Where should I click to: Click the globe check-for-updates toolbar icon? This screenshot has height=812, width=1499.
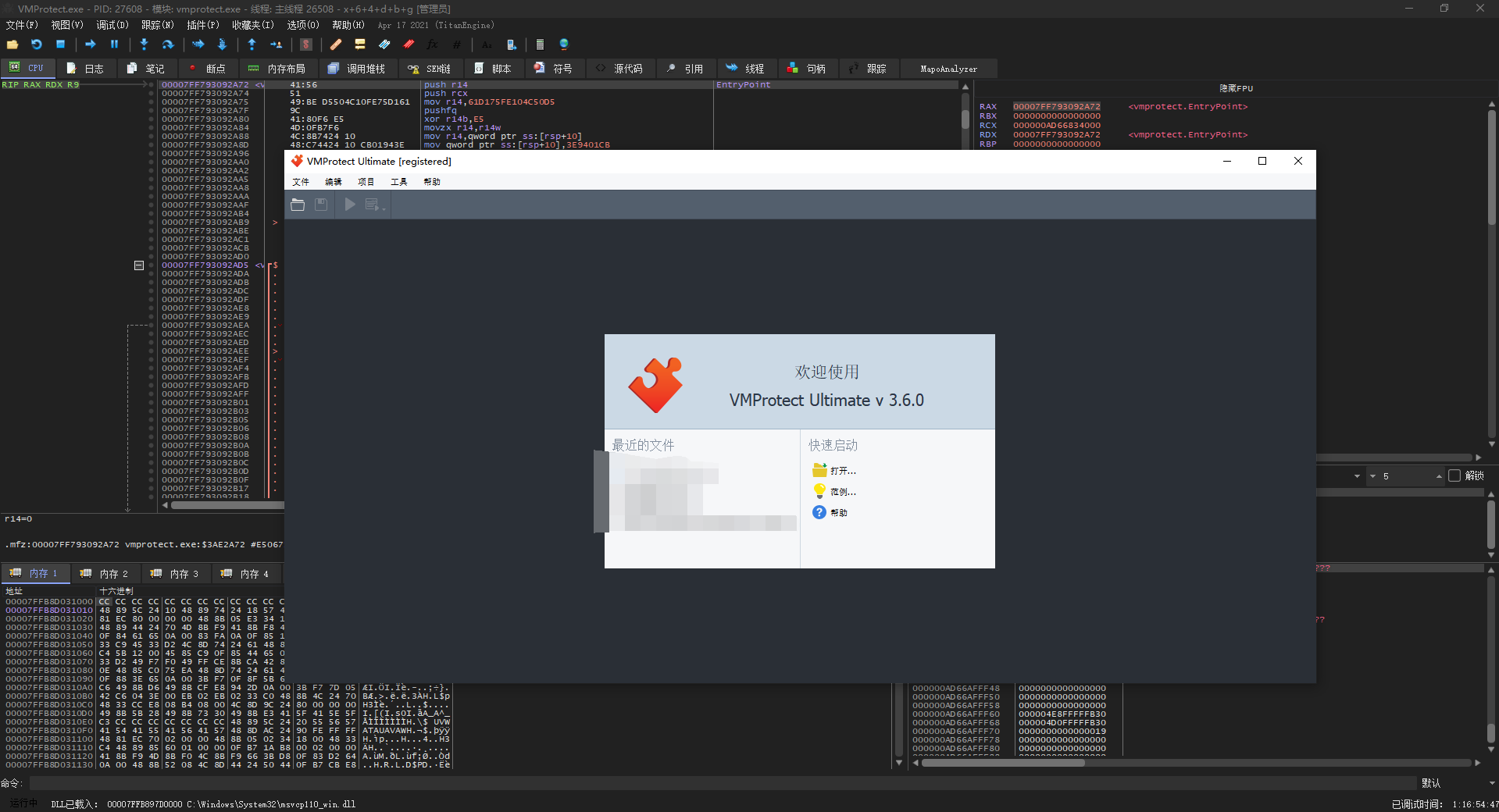[x=564, y=45]
